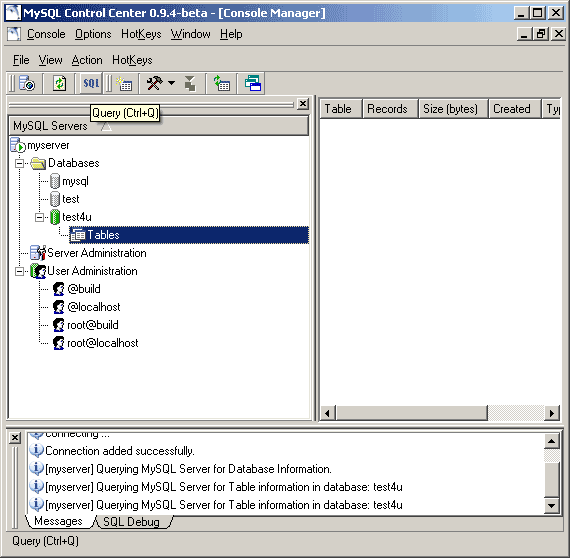Viewport: 570px width, 558px height.
Task: Close the MySQL Servers tree panel
Action: [x=302, y=104]
